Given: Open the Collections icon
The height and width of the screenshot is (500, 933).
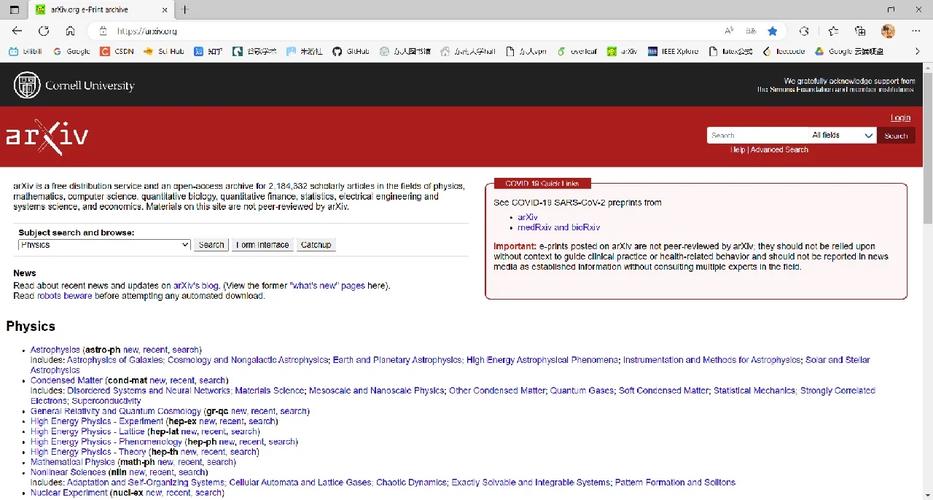Looking at the screenshot, I should [860, 31].
